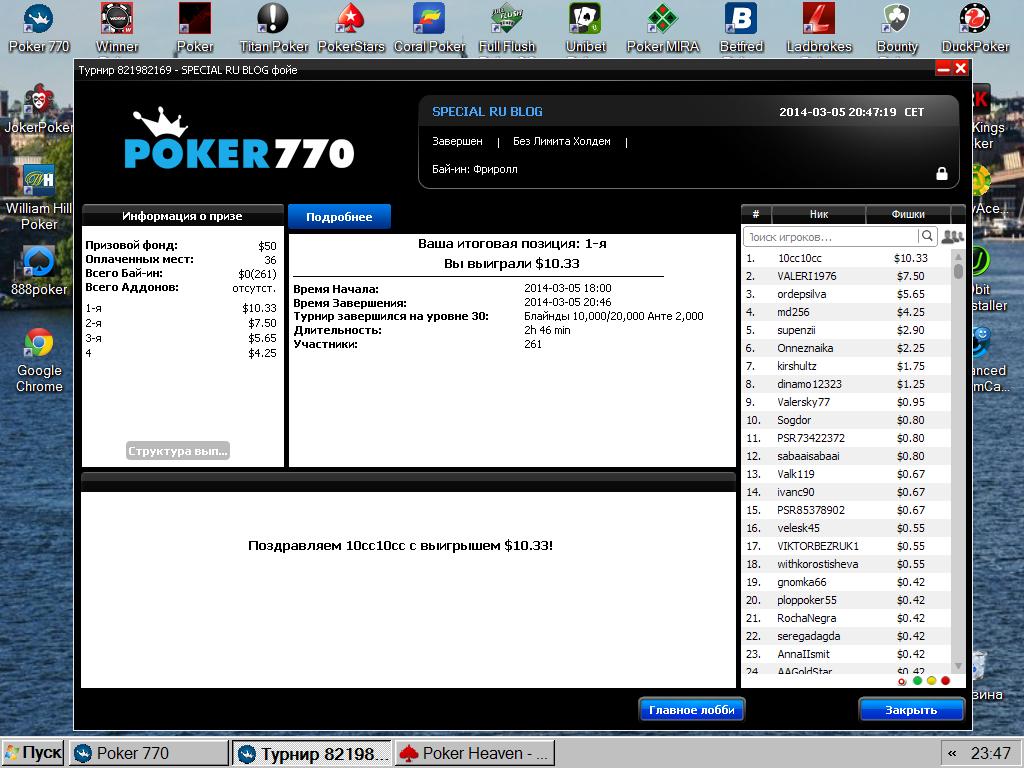Select player row PSR73422372

click(847, 438)
